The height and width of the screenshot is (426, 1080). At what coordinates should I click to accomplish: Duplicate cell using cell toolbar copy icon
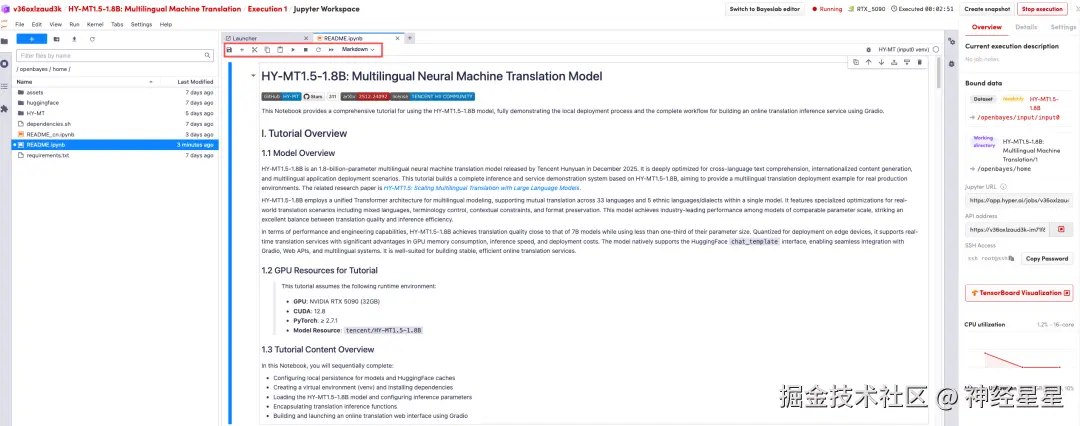[855, 62]
